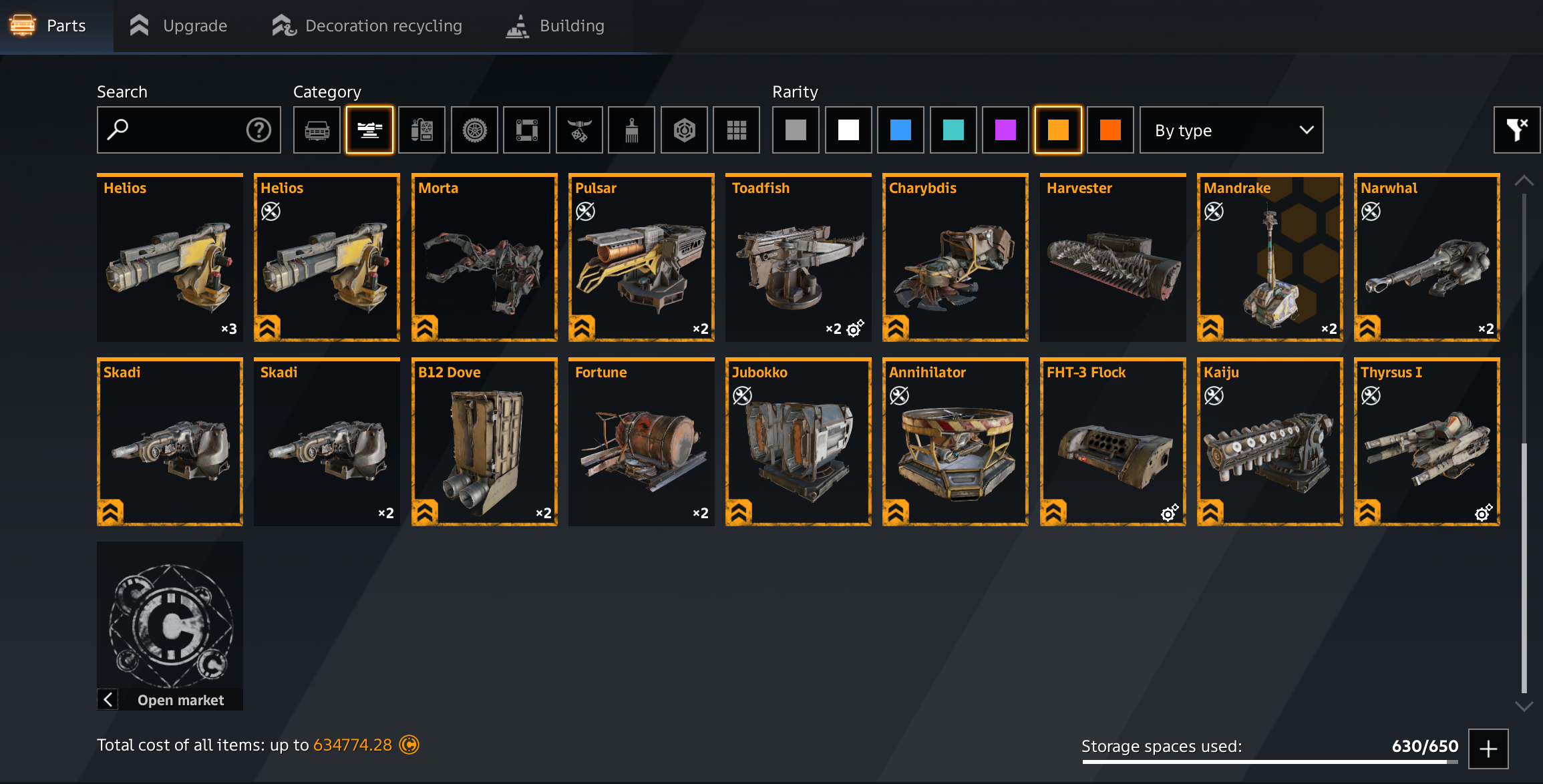1543x784 pixels.
Task: Select the structure frame category icon
Action: (526, 130)
